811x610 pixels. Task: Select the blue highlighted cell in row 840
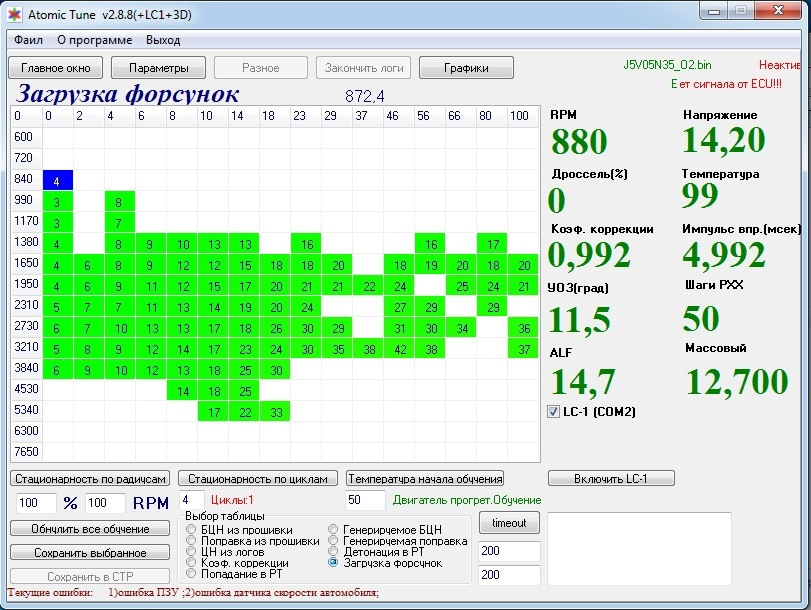pyautogui.click(x=57, y=181)
